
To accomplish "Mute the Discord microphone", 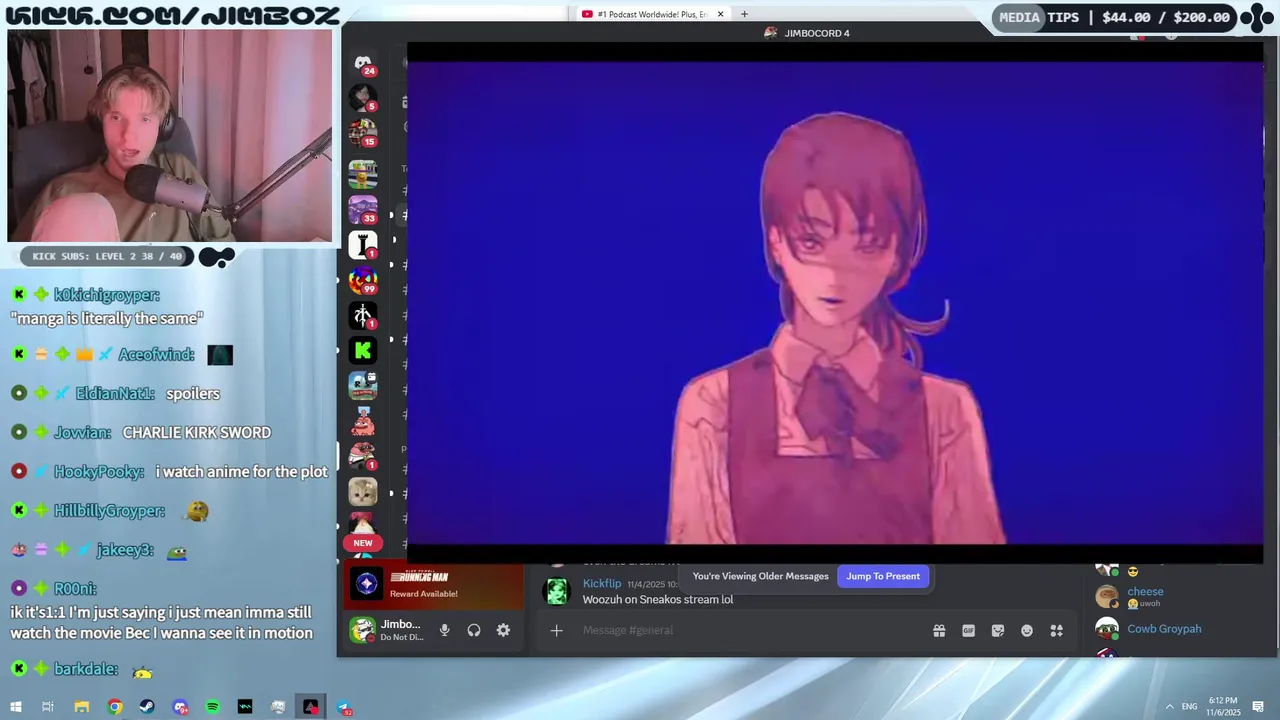I will pyautogui.click(x=445, y=630).
